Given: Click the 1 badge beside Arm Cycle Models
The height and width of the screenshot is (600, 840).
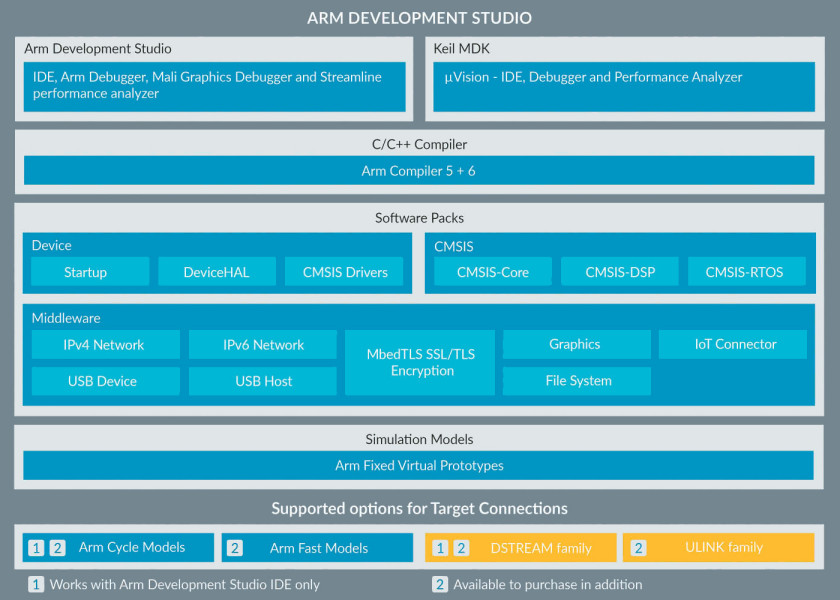Looking at the screenshot, I should [36, 548].
